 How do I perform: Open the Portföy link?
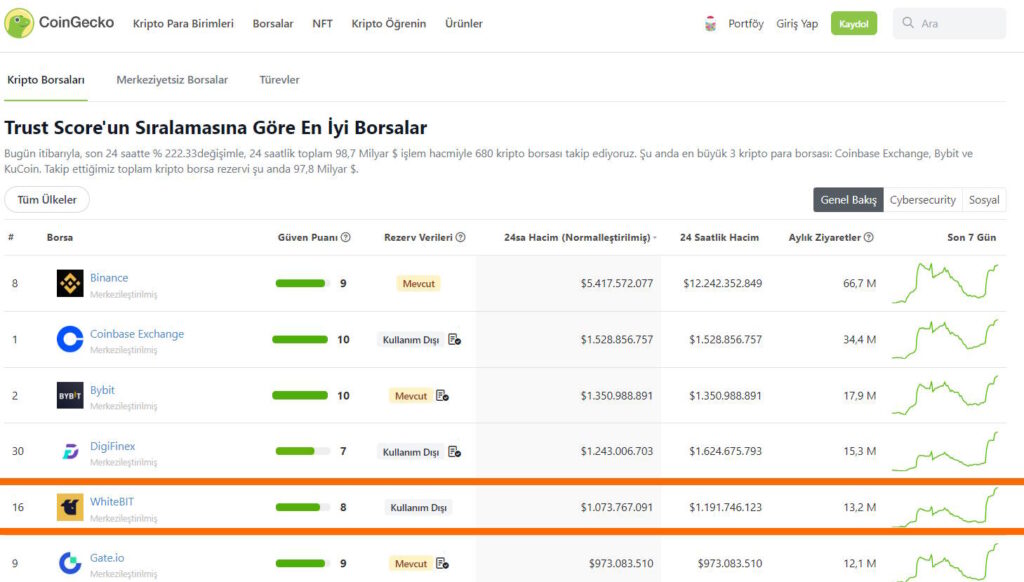coord(746,24)
